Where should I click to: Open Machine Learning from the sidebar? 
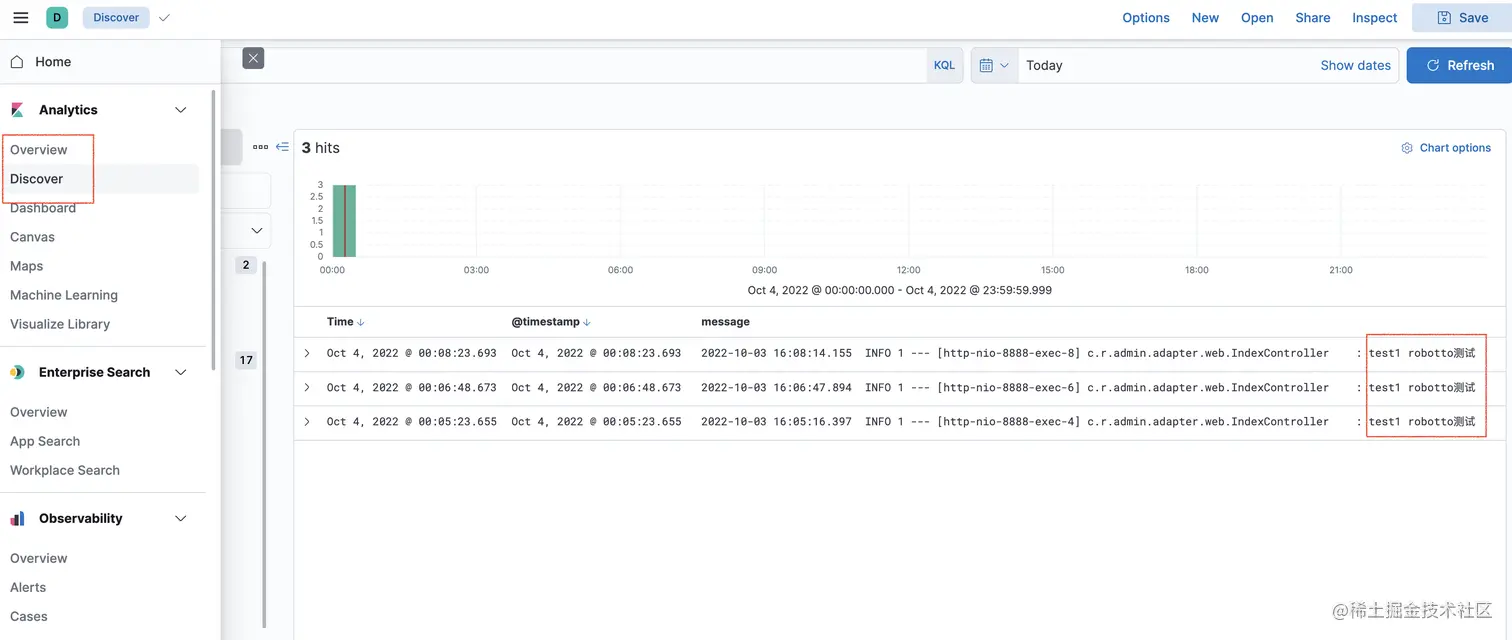point(64,295)
